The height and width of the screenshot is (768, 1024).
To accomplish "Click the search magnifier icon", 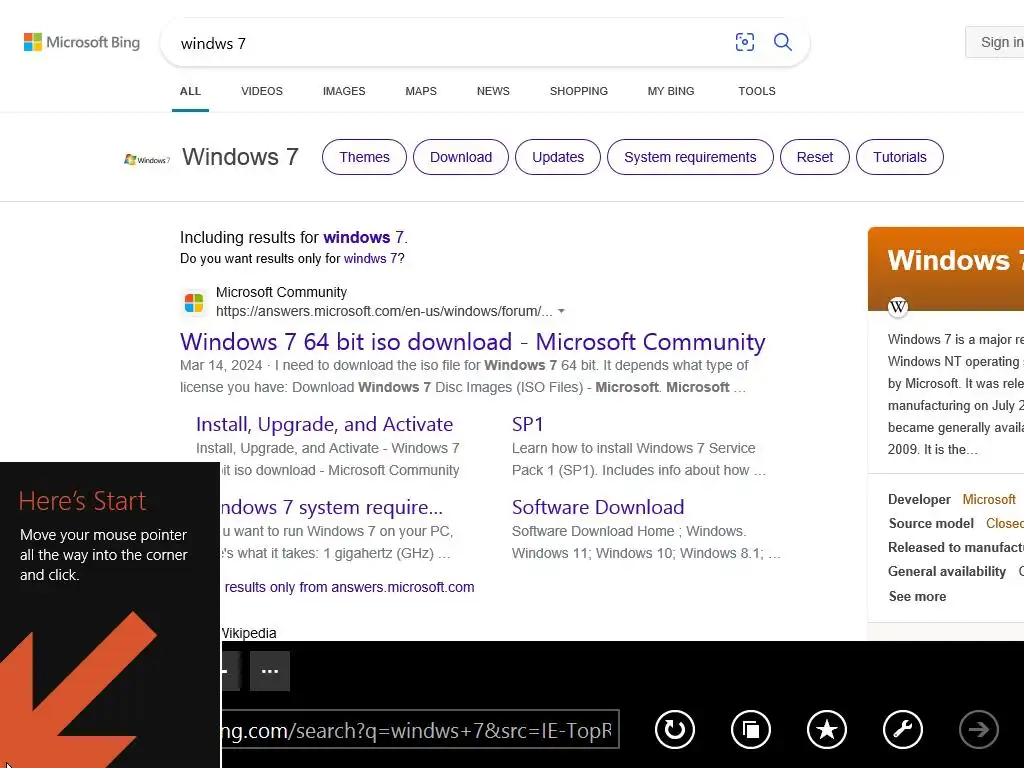I will pos(782,42).
